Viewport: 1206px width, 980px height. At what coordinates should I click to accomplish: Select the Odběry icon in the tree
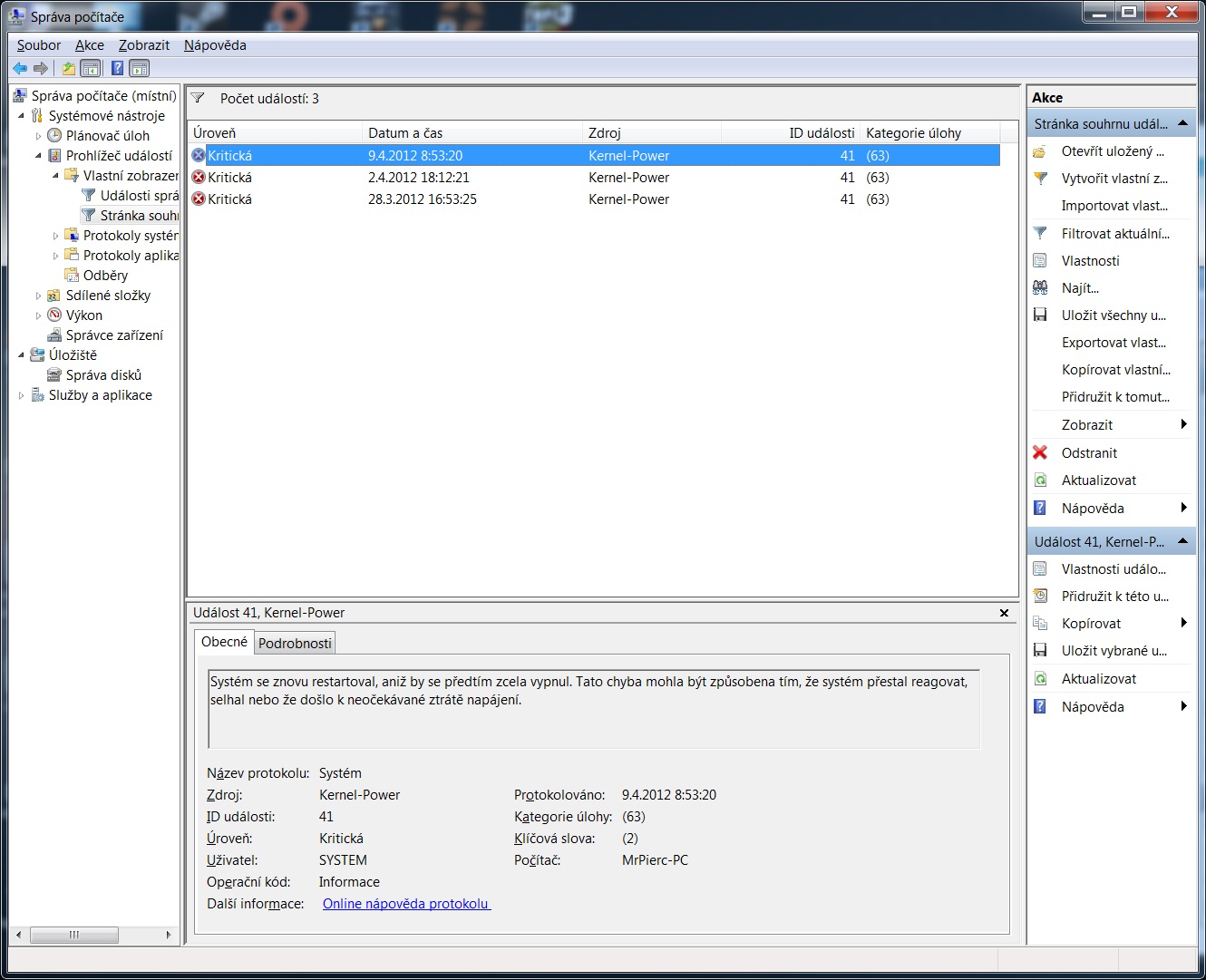pyautogui.click(x=72, y=276)
